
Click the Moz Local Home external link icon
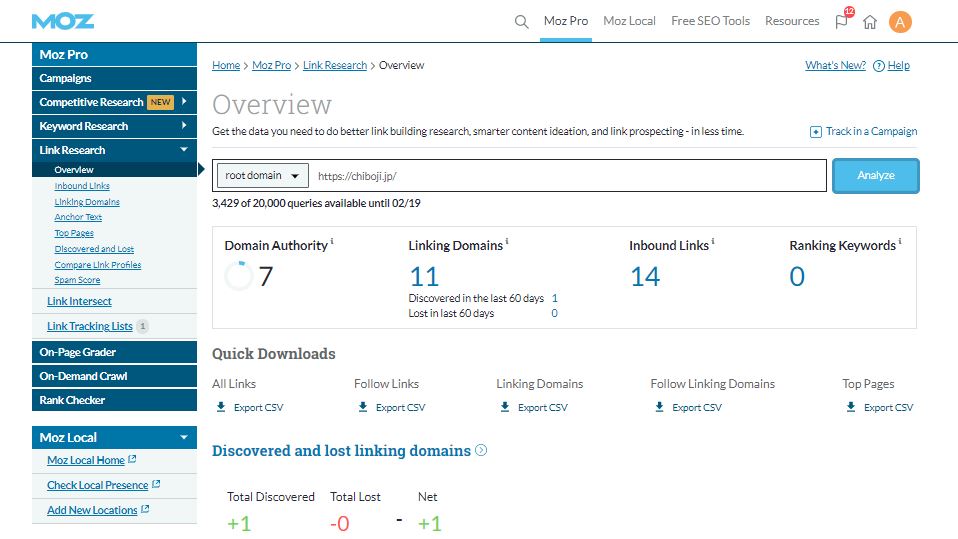pos(132,459)
